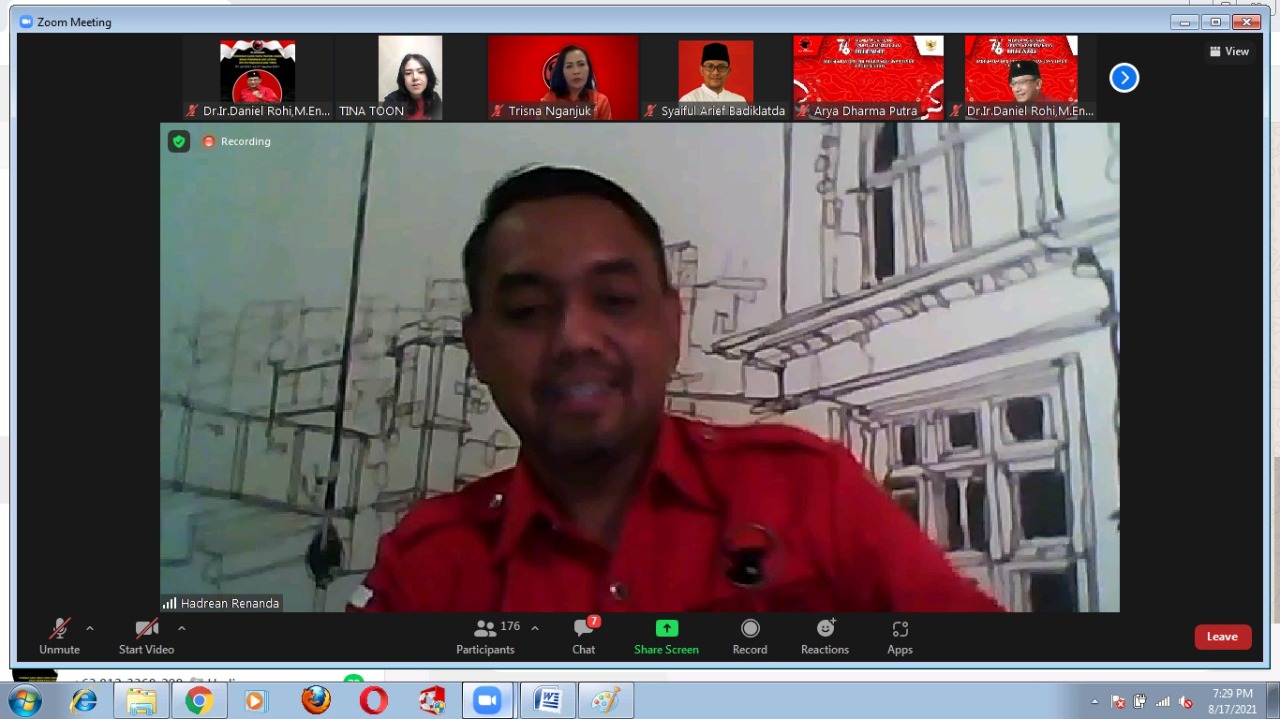The height and width of the screenshot is (719, 1280).
Task: Select Trisna Nganjuk participant thumbnail
Action: point(563,78)
